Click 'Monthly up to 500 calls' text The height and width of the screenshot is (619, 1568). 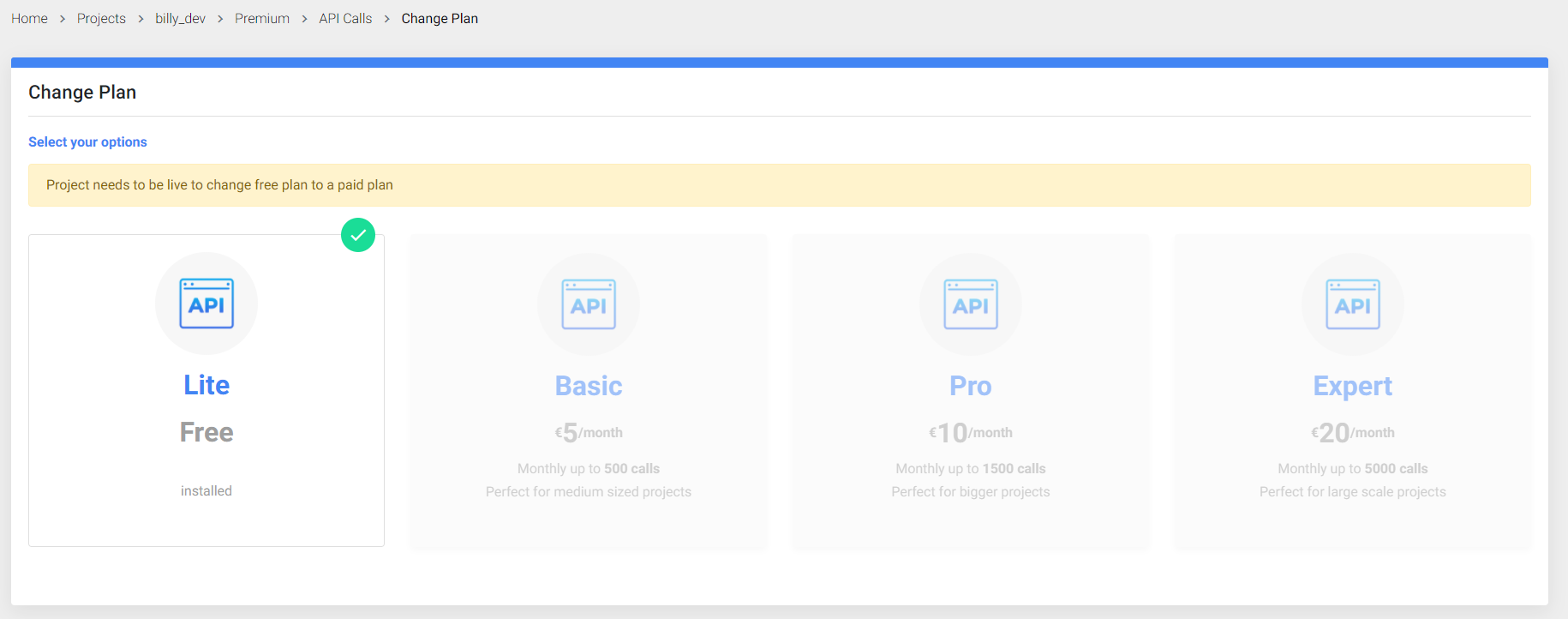pyautogui.click(x=589, y=469)
